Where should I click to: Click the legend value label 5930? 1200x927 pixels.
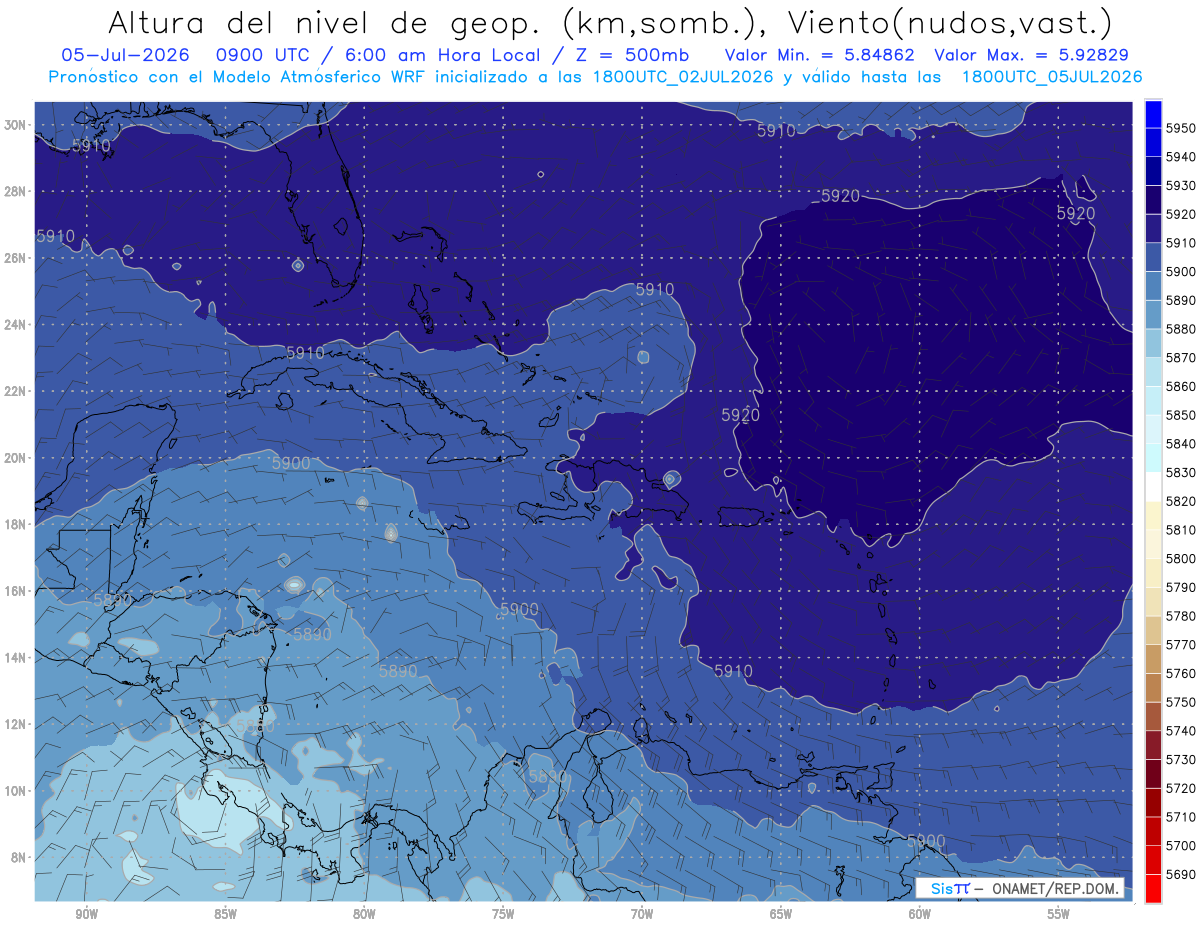pos(1180,186)
